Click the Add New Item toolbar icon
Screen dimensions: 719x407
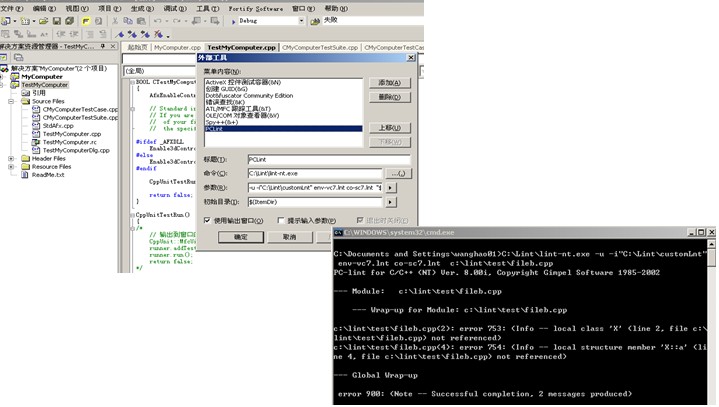click(25, 21)
